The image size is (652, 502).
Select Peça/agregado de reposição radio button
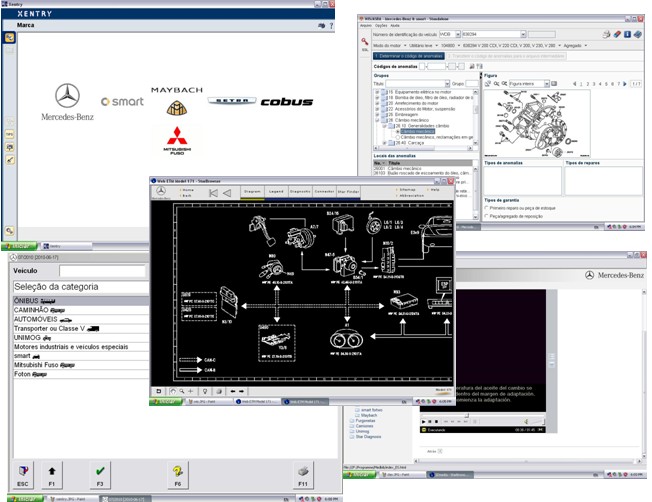point(487,216)
